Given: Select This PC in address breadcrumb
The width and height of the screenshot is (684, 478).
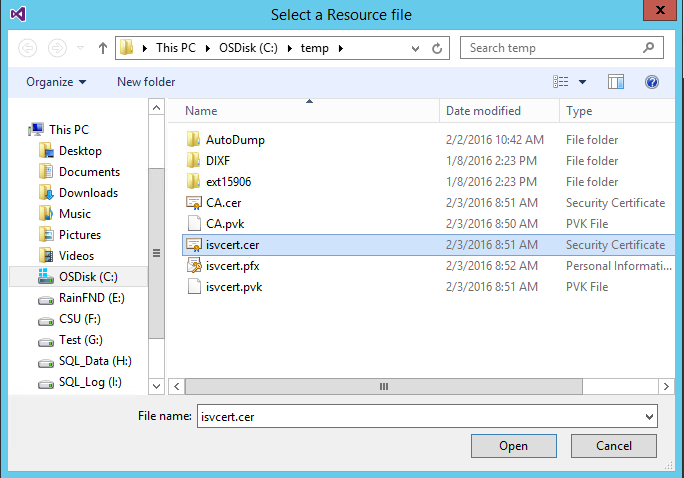Looking at the screenshot, I should [x=176, y=48].
